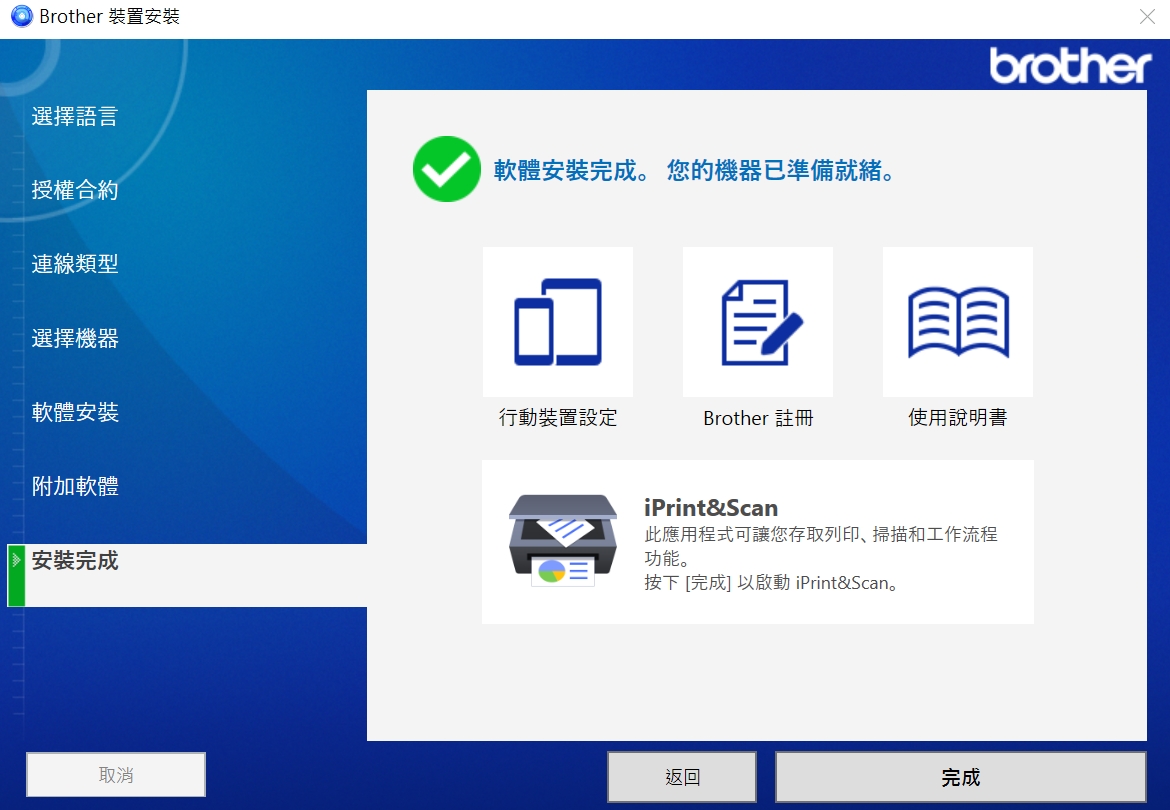This screenshot has width=1170, height=810.
Task: Select the 選擇語言 step in sidebar
Action: click(75, 116)
